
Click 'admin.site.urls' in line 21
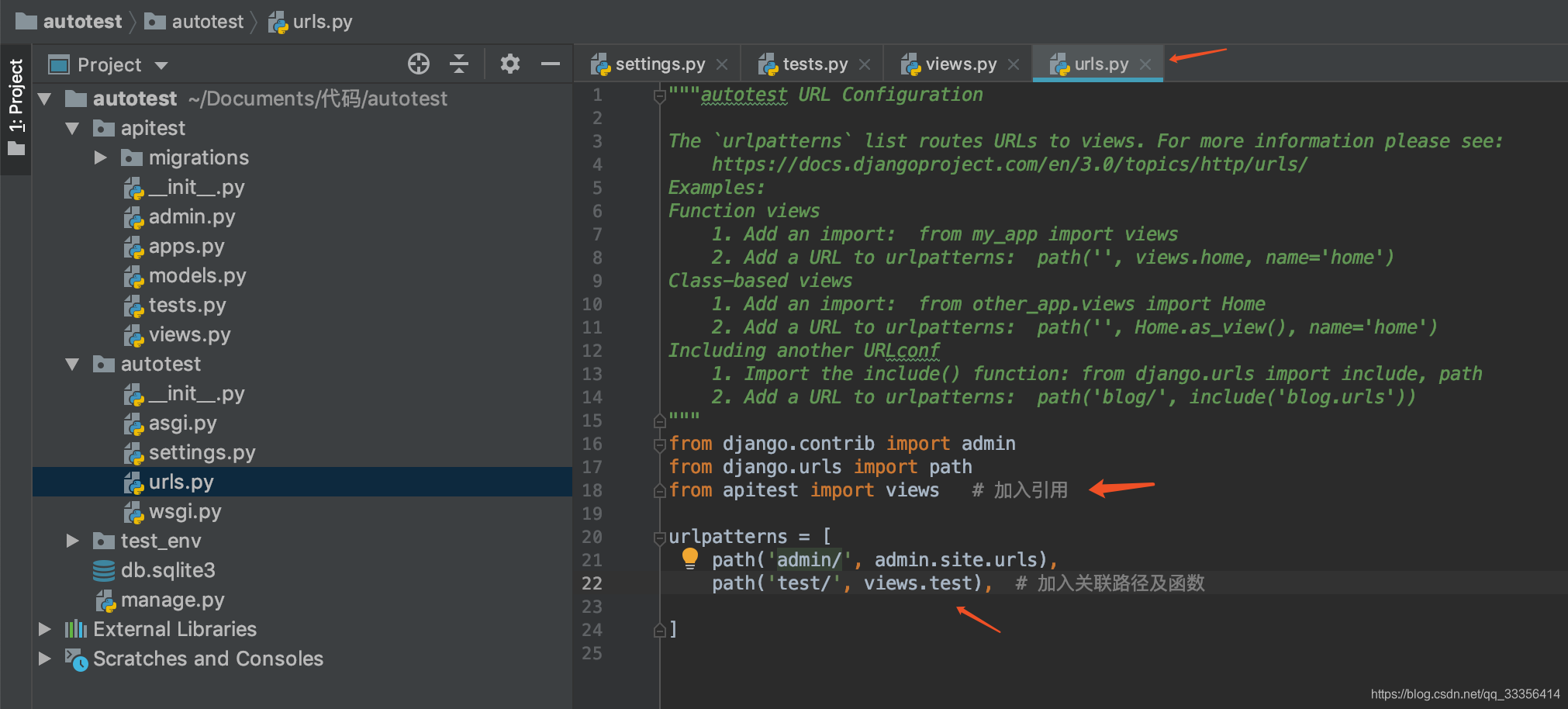[x=956, y=560]
